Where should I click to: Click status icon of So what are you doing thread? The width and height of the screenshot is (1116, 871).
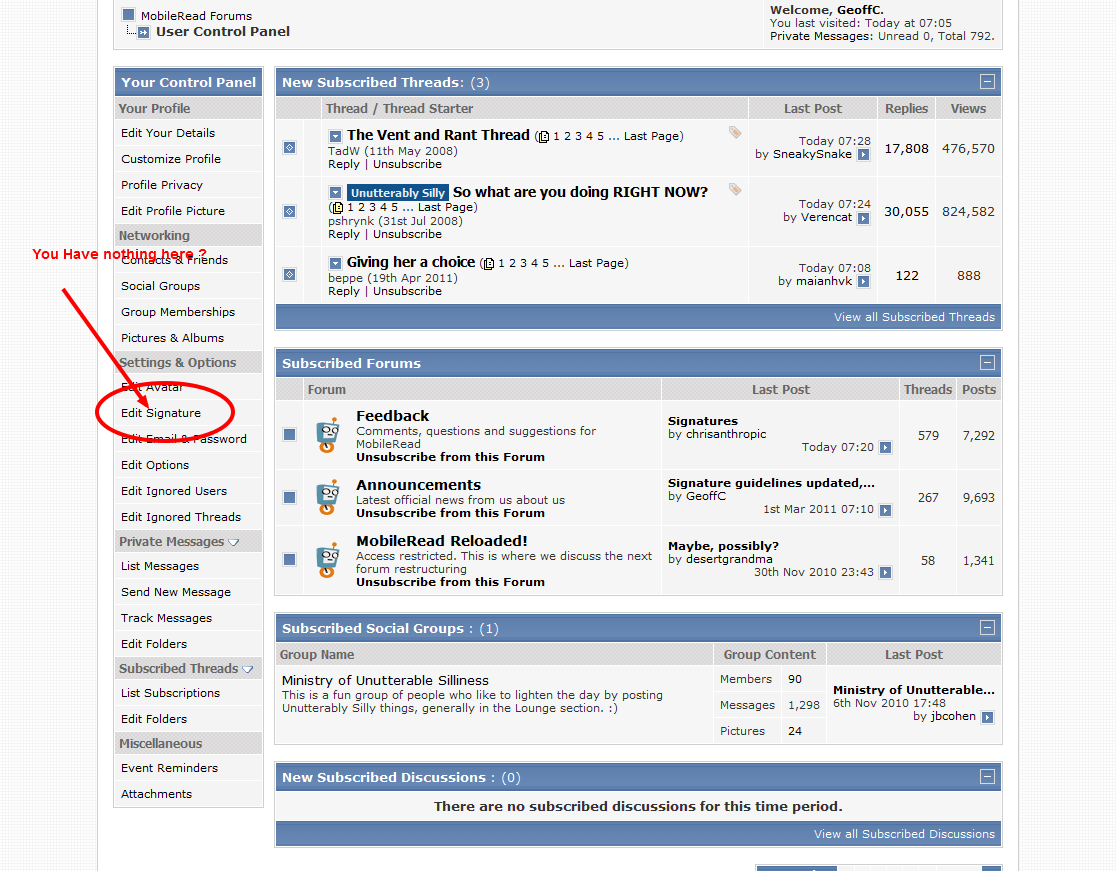click(x=290, y=211)
